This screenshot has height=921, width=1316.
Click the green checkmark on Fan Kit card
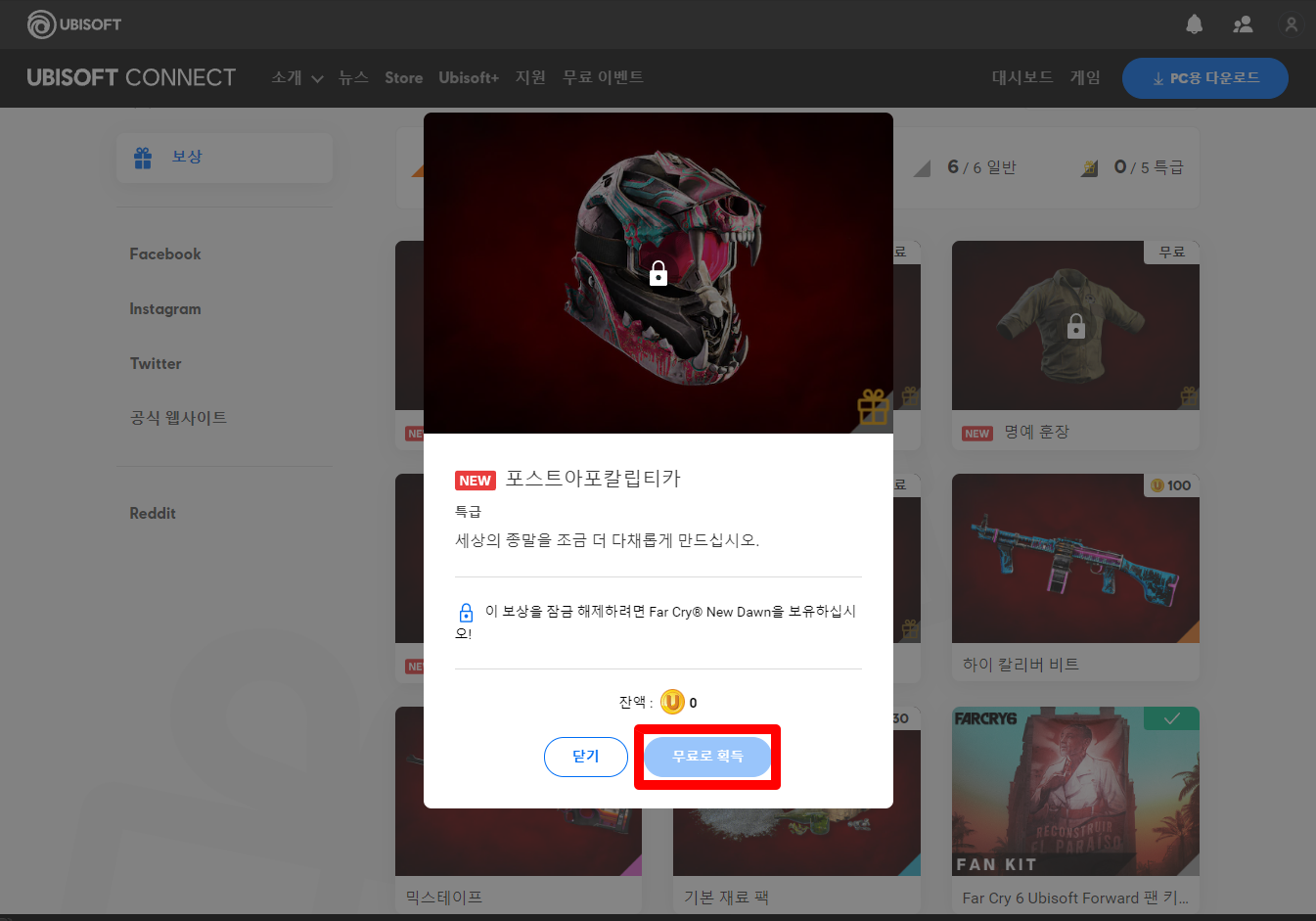click(1171, 718)
